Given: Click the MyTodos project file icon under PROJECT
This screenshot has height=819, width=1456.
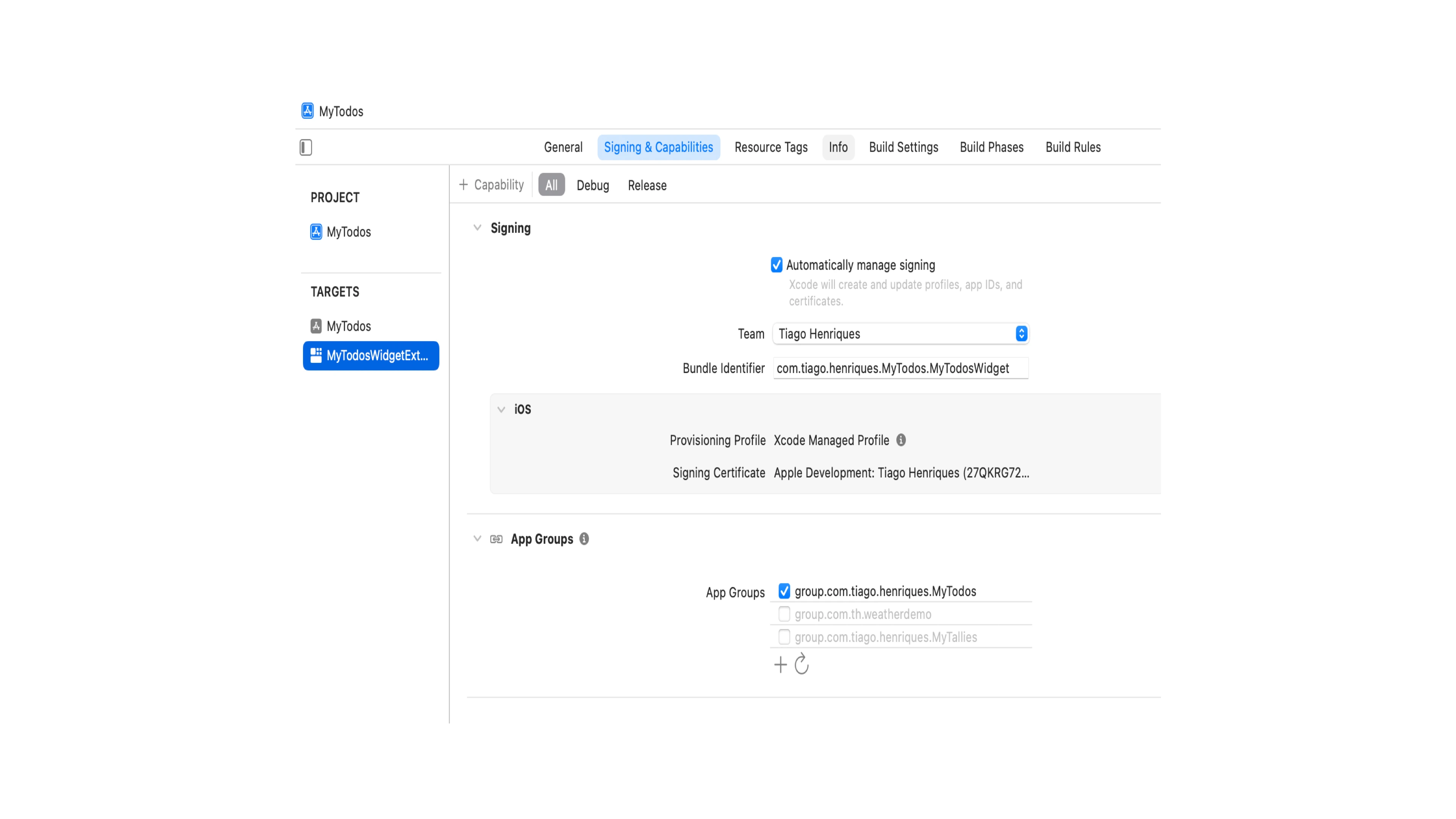Looking at the screenshot, I should [316, 232].
